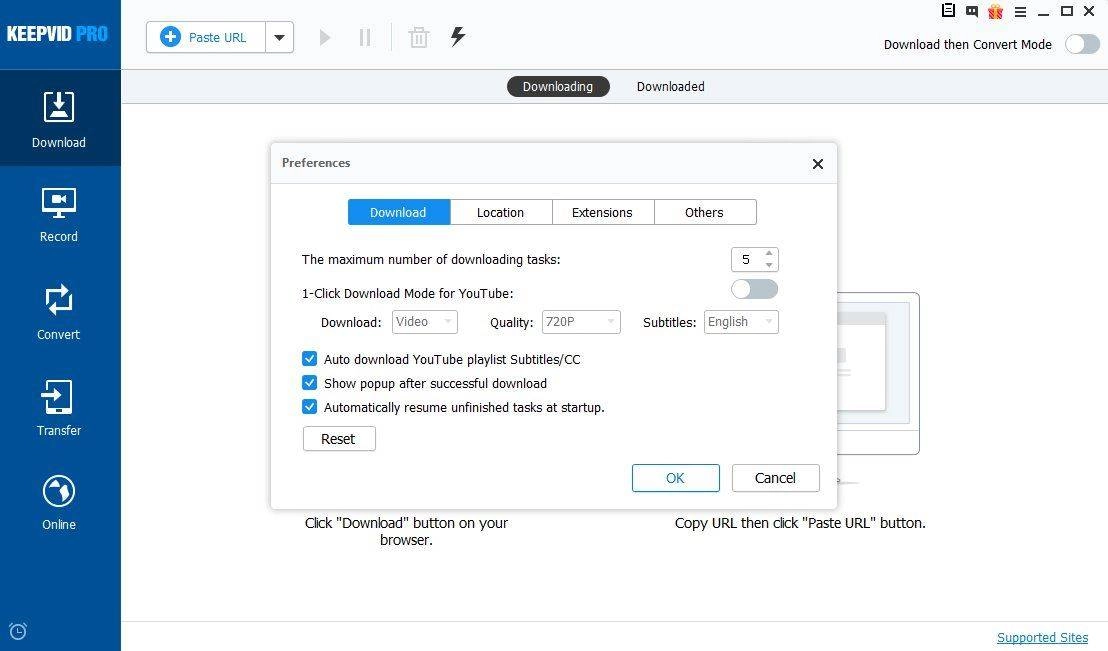Select the Extensions preferences tab
The width and height of the screenshot is (1108, 651).
603,212
